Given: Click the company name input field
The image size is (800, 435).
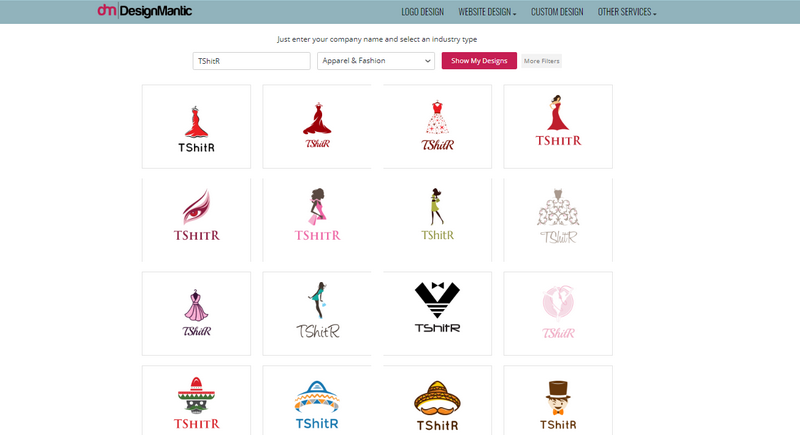Looking at the screenshot, I should tap(251, 61).
